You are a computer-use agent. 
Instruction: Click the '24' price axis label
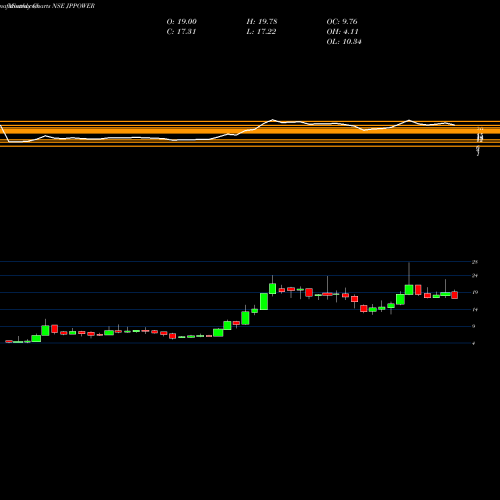pyautogui.click(x=475, y=276)
